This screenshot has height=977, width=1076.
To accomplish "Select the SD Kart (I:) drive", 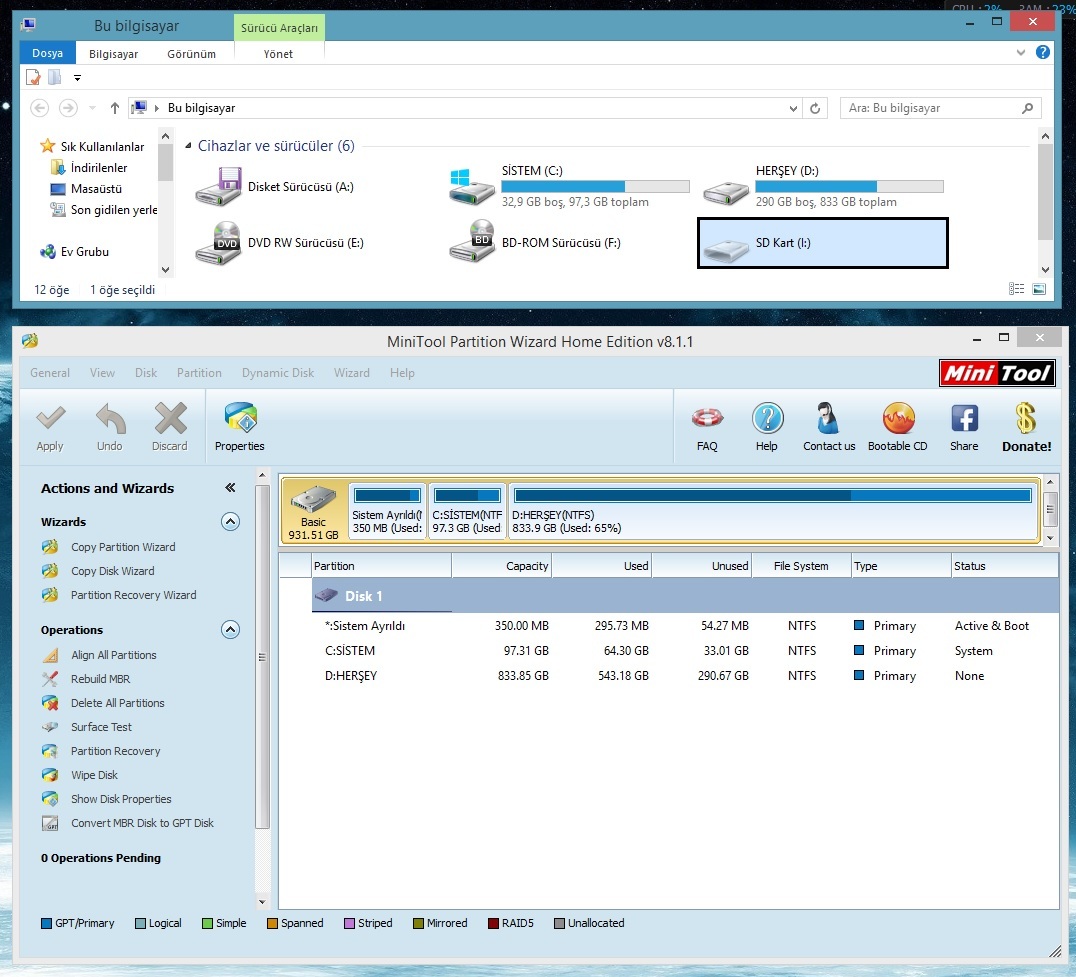I will [x=822, y=244].
